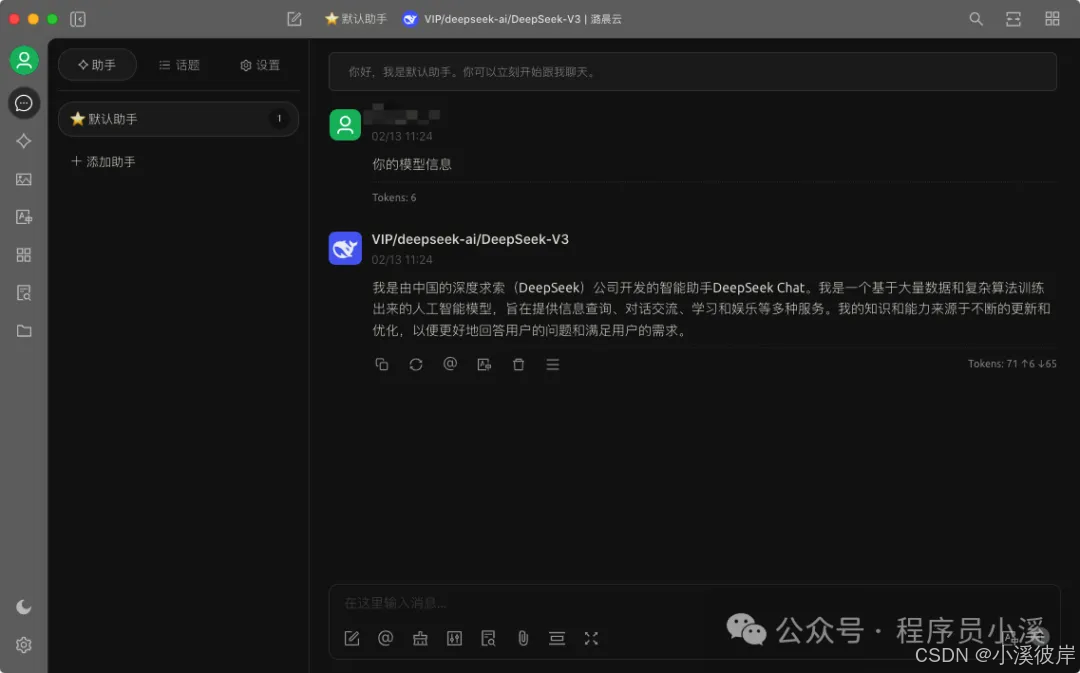This screenshot has width=1080, height=673.
Task: Select the 默认助手 assistant entry
Action: pyautogui.click(x=178, y=119)
